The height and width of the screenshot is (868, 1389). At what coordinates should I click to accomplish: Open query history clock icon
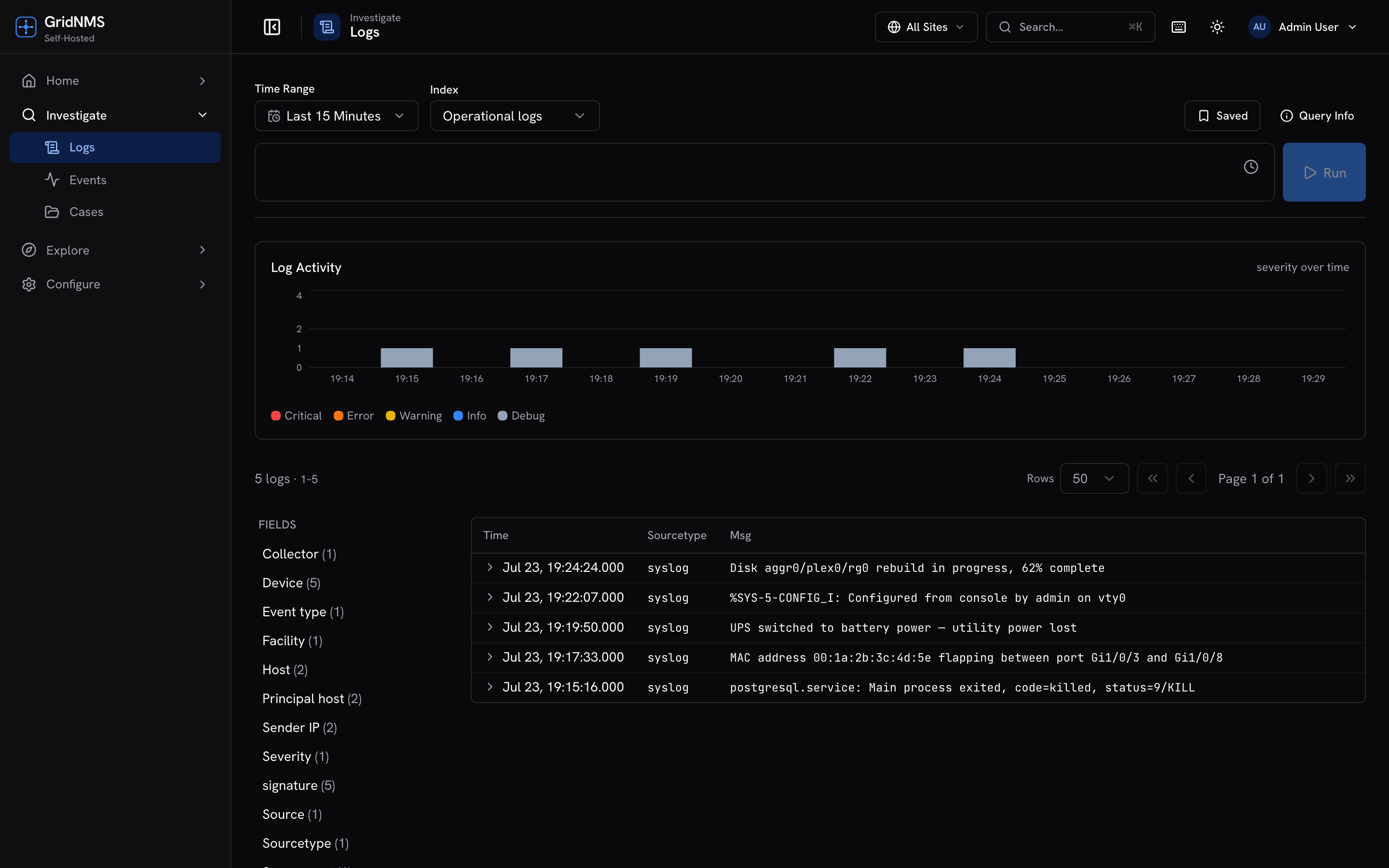click(x=1251, y=167)
